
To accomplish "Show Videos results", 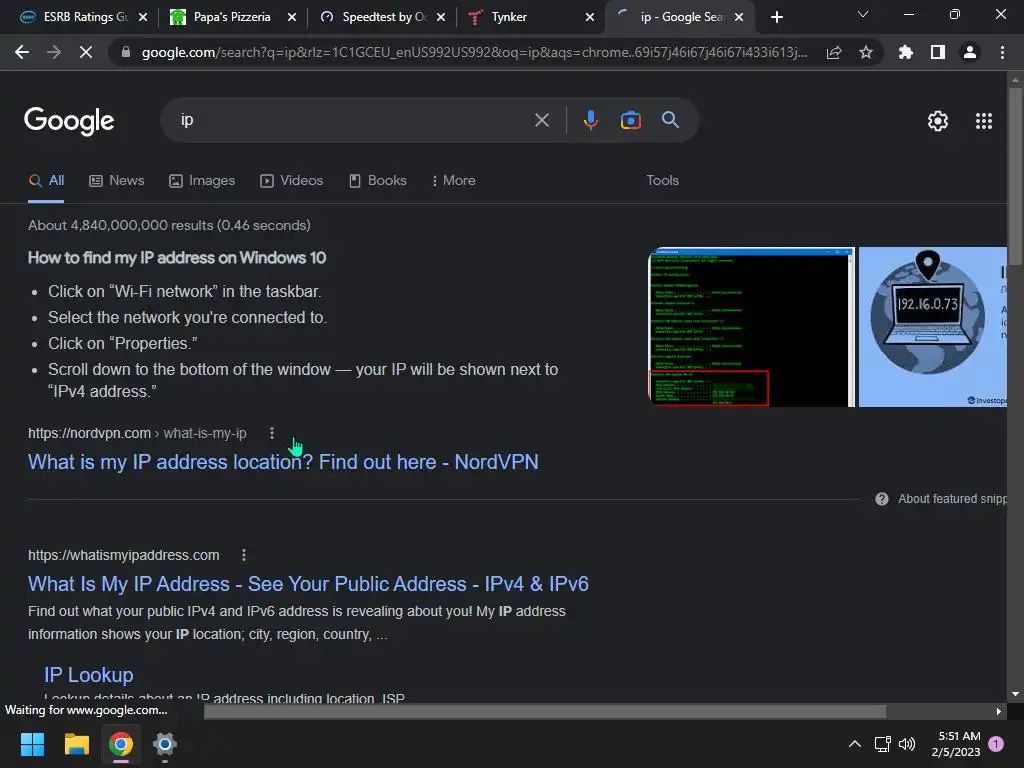I will point(291,180).
